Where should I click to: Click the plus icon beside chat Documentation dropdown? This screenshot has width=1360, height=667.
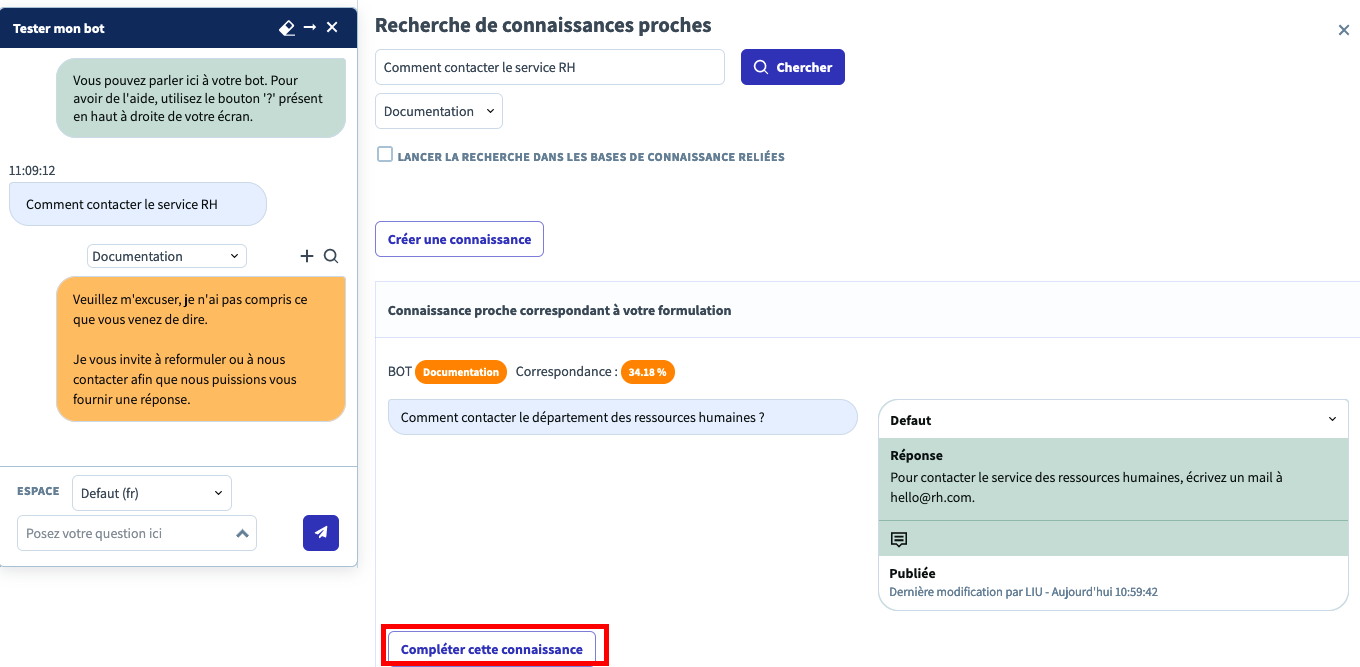click(307, 256)
